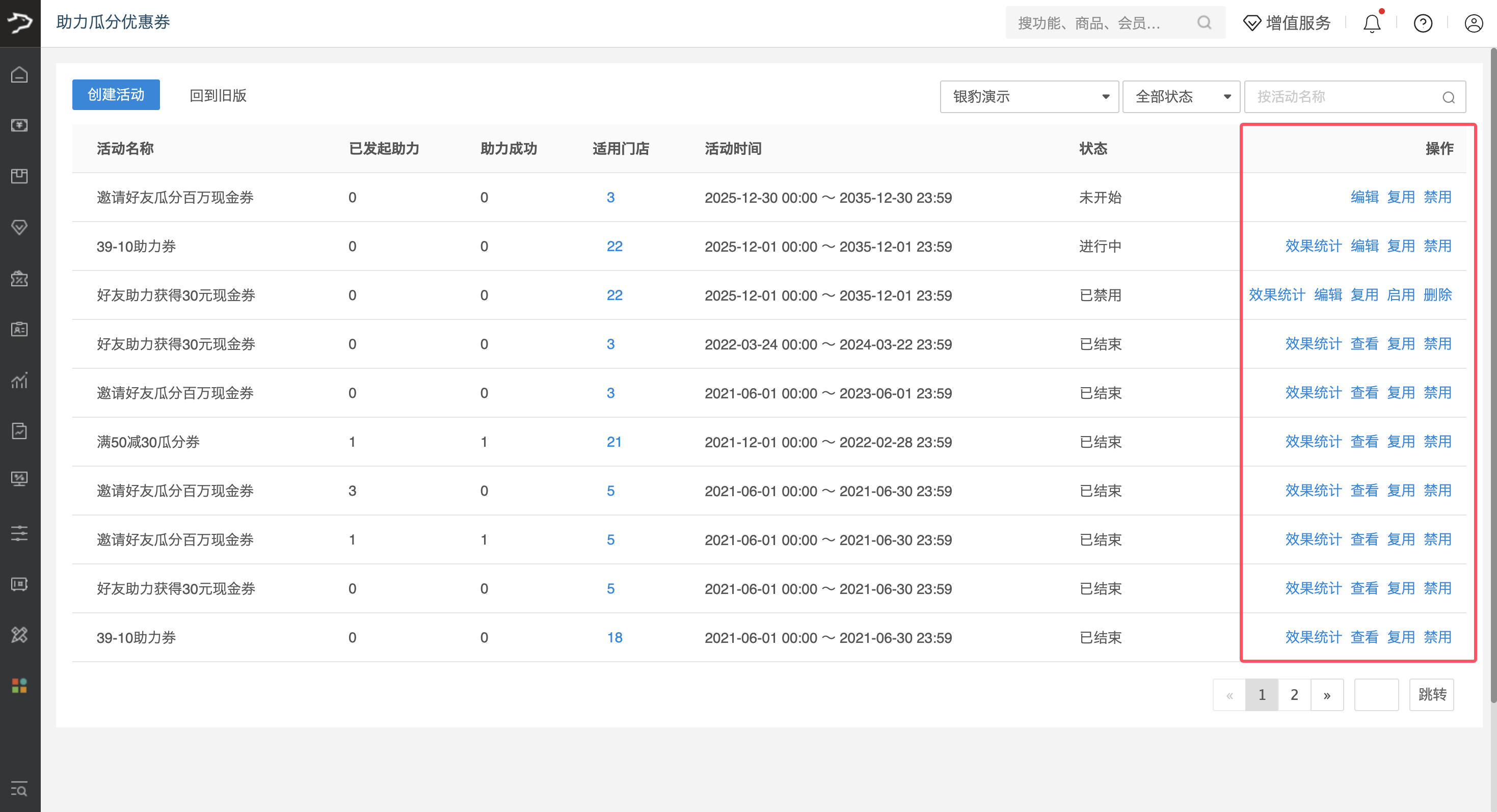This screenshot has height=812, width=1497.
Task: Click the 创建活动 button
Action: (116, 95)
